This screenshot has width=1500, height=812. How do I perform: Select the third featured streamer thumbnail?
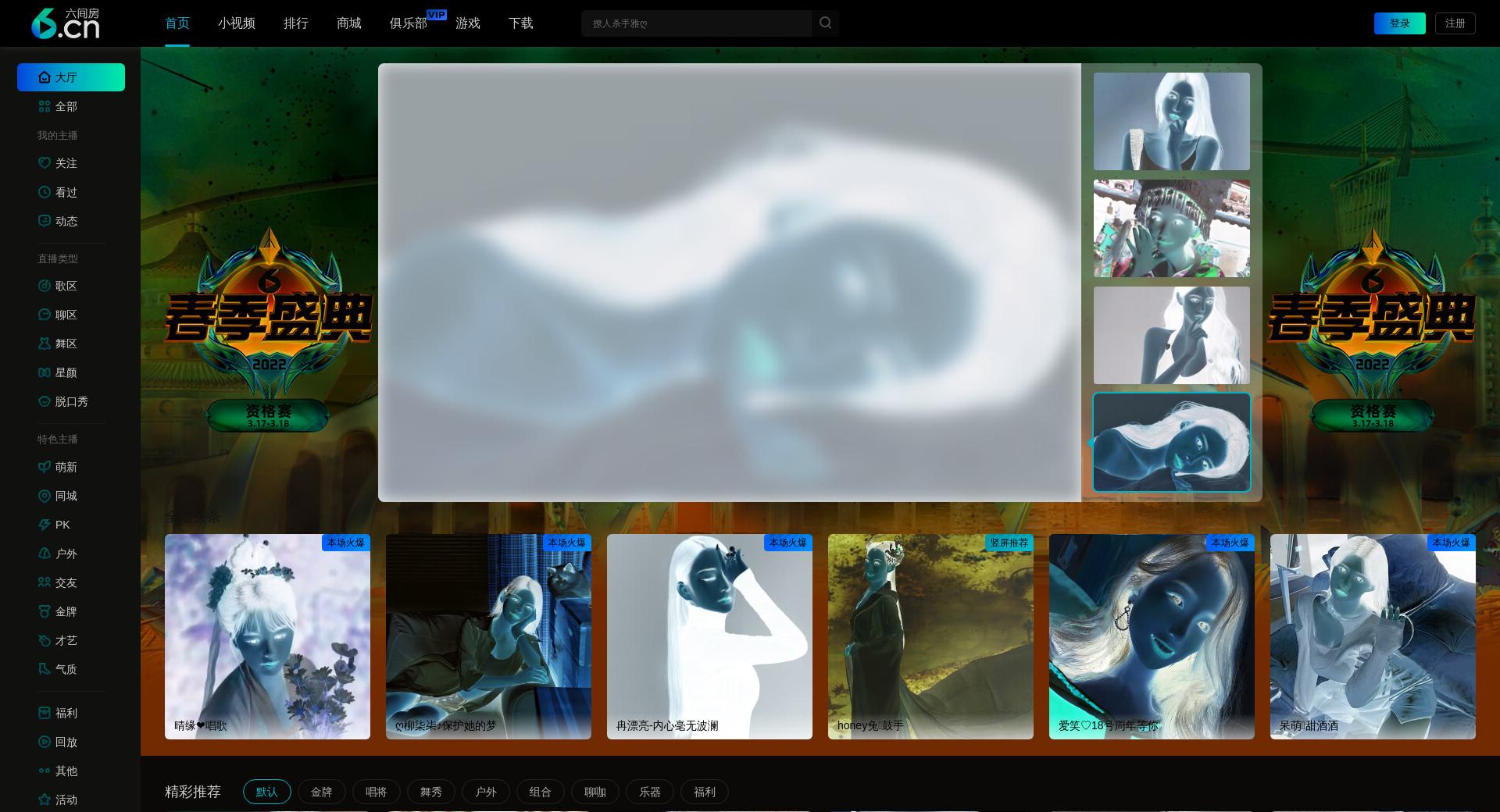pyautogui.click(x=1172, y=335)
